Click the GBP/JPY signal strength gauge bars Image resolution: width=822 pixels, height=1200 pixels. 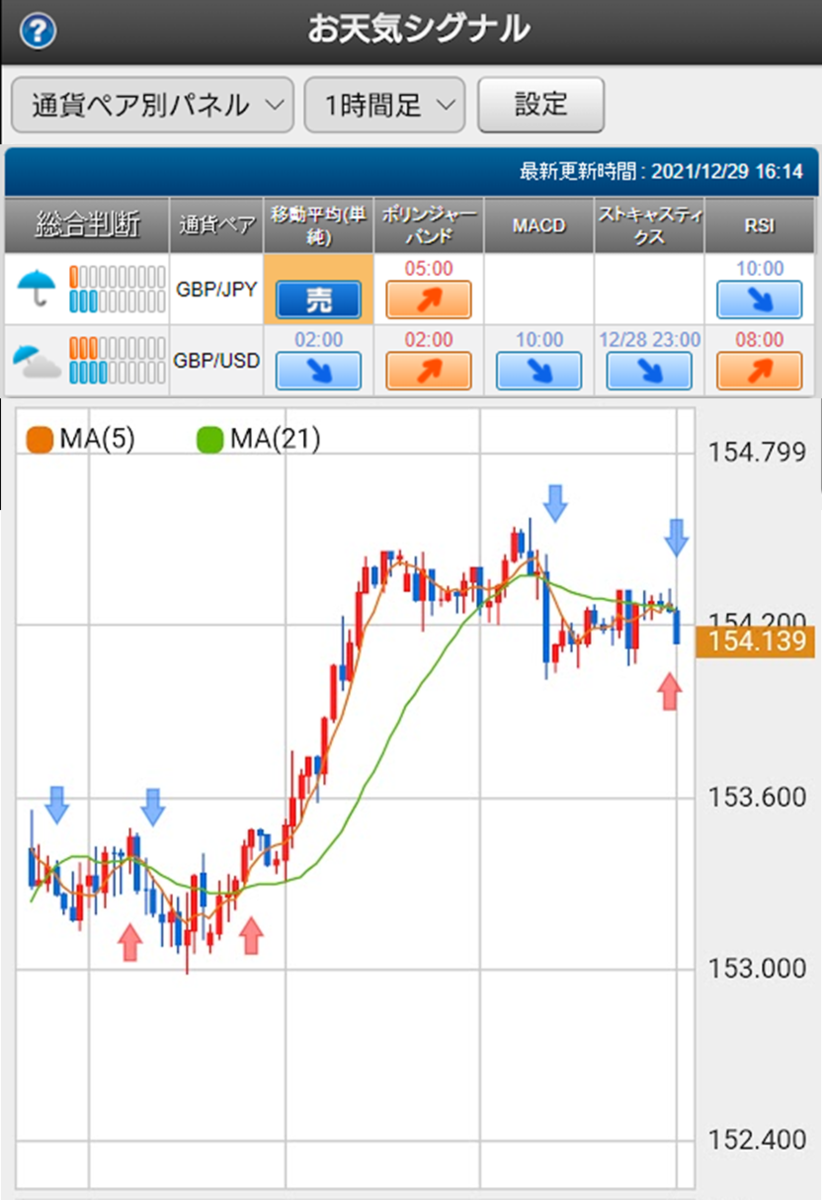[117, 288]
